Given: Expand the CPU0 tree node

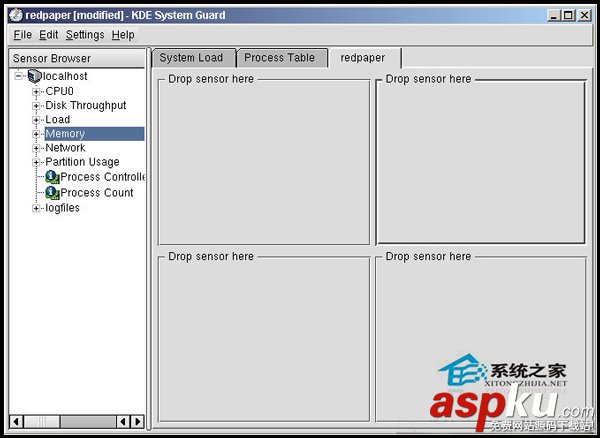Looking at the screenshot, I should click(36, 91).
